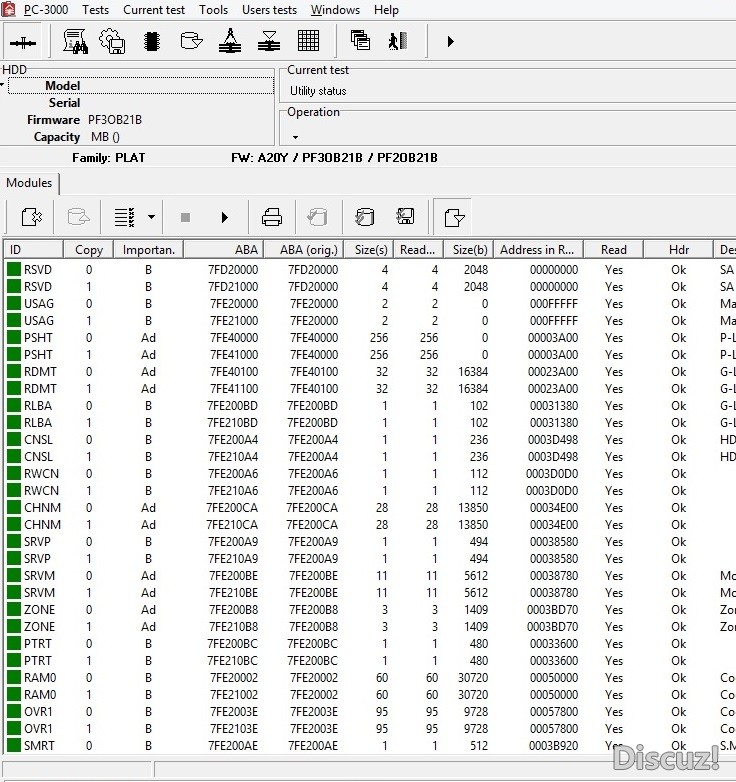This screenshot has height=782, width=736.
Task: Click the chip icon in the top toolbar
Action: (x=152, y=41)
